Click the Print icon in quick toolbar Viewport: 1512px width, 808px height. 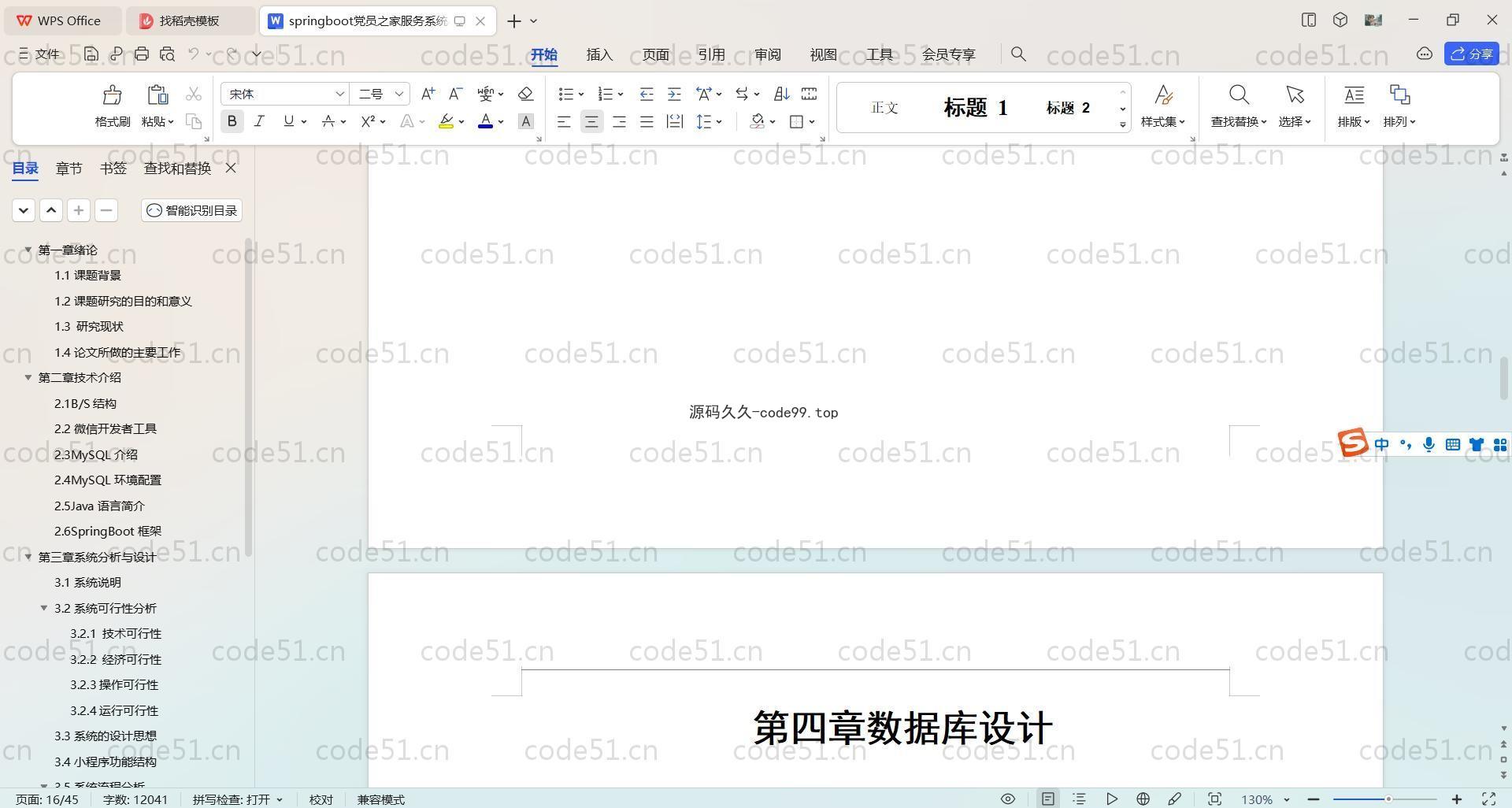point(142,54)
